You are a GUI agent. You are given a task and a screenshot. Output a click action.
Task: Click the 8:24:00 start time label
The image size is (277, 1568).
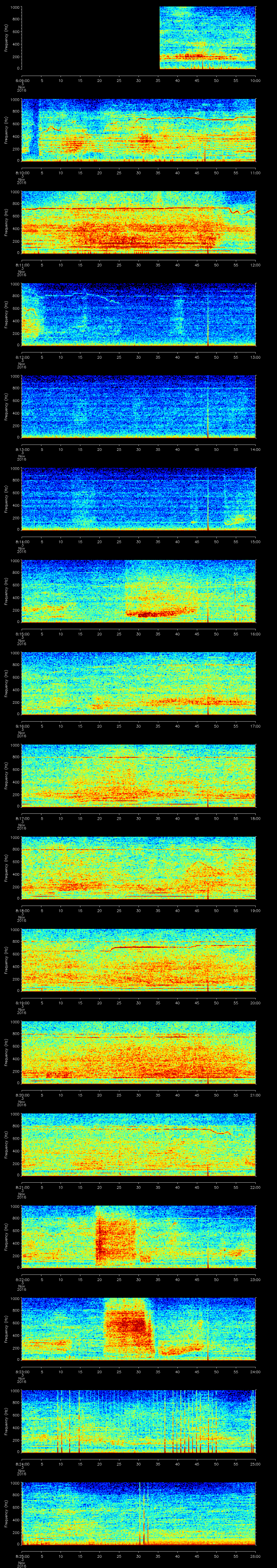22,1464
